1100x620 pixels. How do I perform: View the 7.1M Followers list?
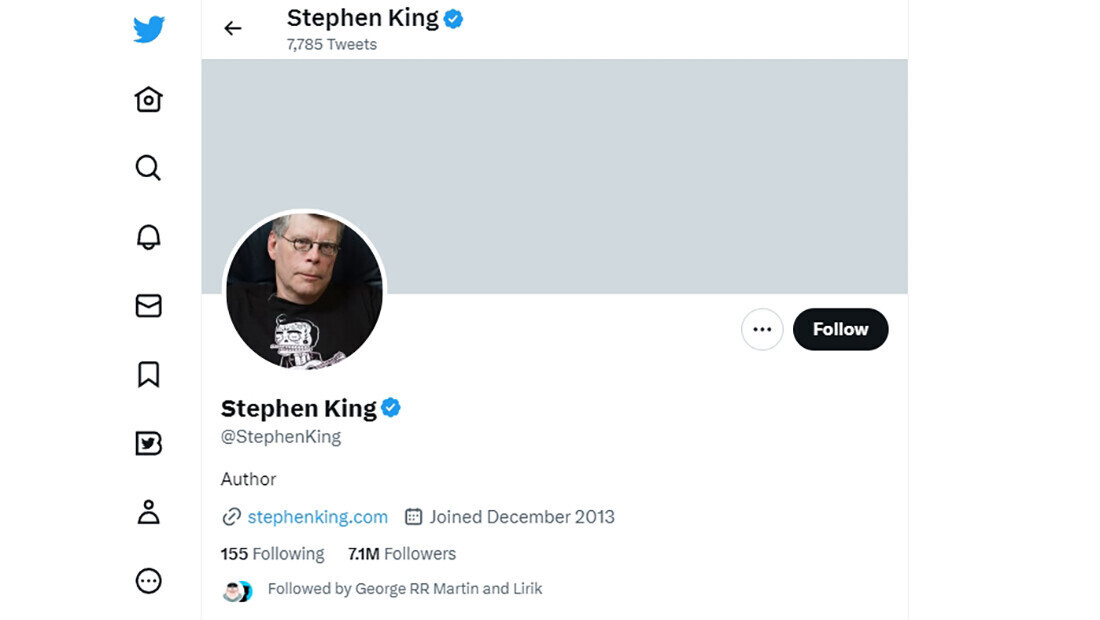[x=402, y=554]
